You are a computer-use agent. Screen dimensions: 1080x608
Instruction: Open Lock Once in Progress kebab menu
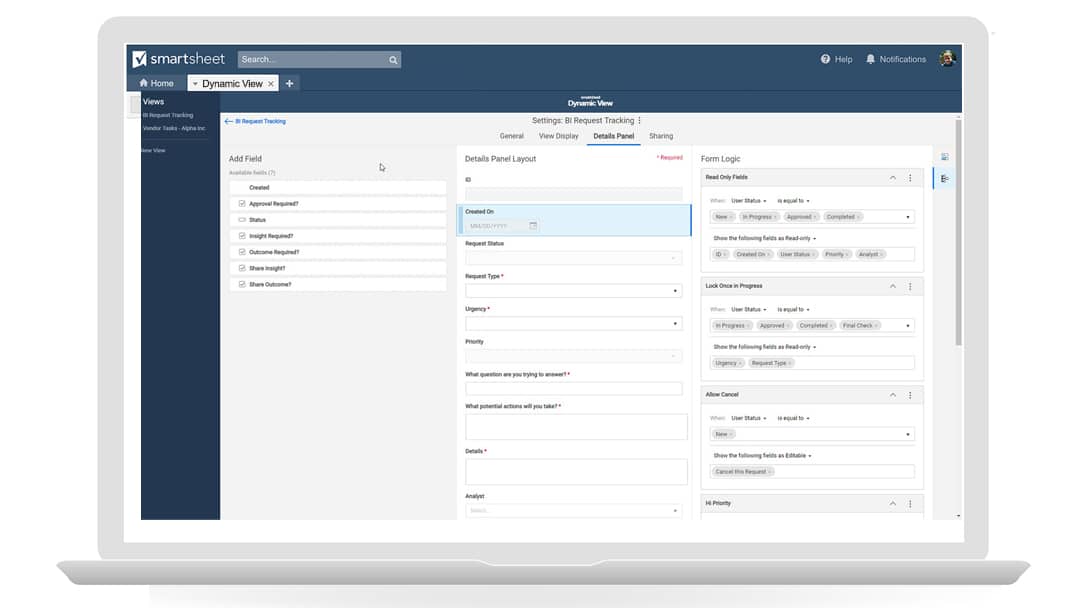tap(910, 286)
